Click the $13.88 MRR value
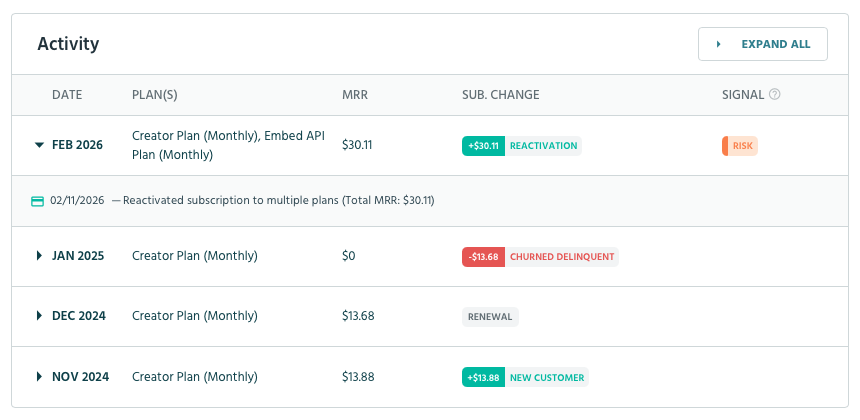Screen dimensions: 860x420 (x=358, y=377)
